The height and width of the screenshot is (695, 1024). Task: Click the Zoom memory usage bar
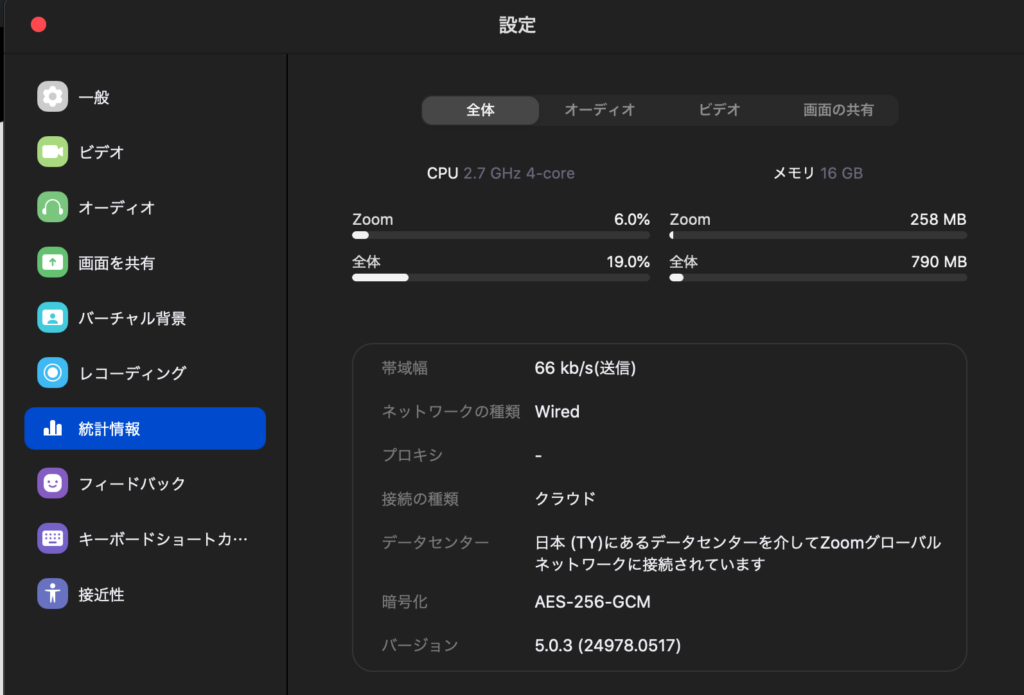[818, 235]
